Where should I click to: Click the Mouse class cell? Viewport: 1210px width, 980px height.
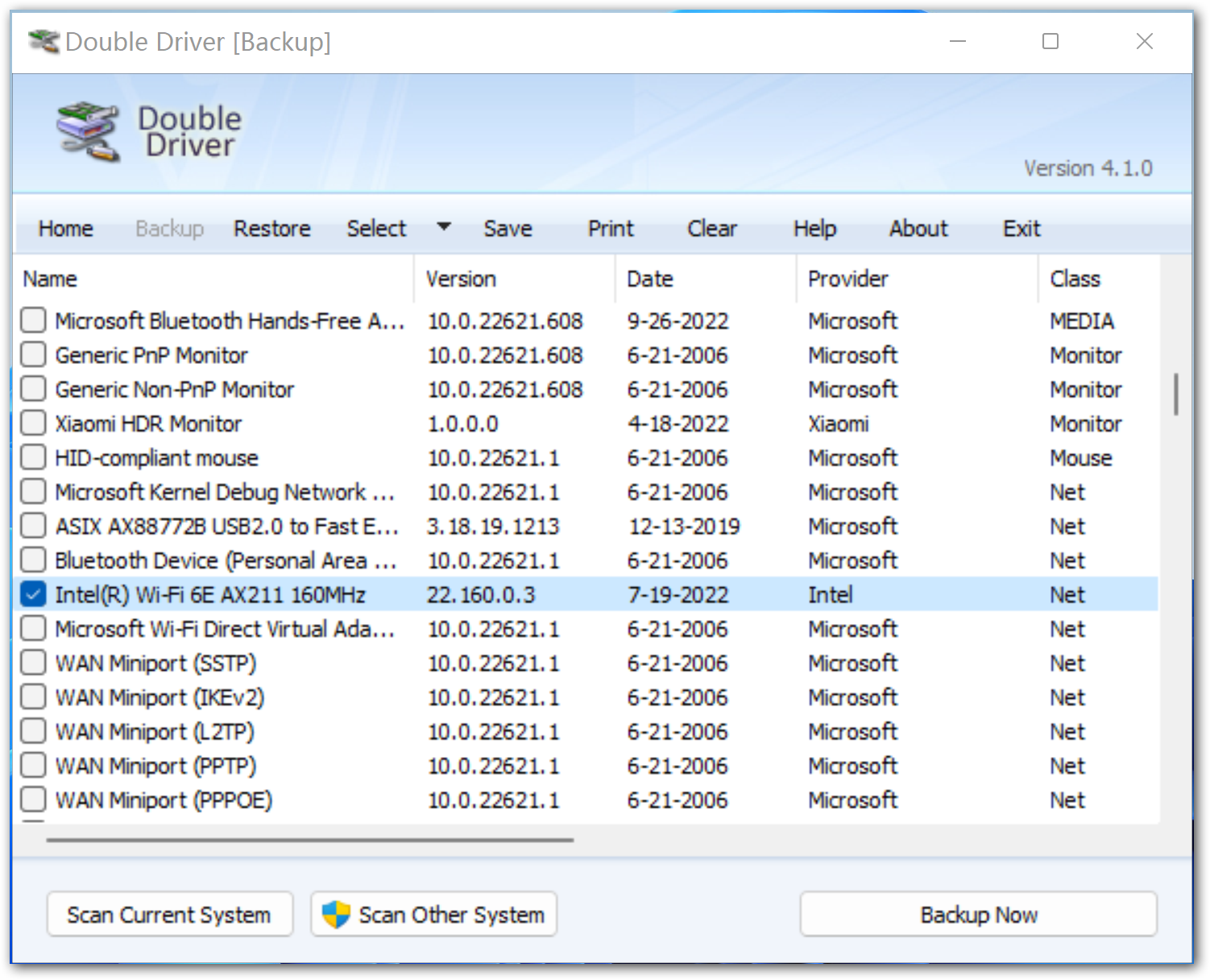1081,458
